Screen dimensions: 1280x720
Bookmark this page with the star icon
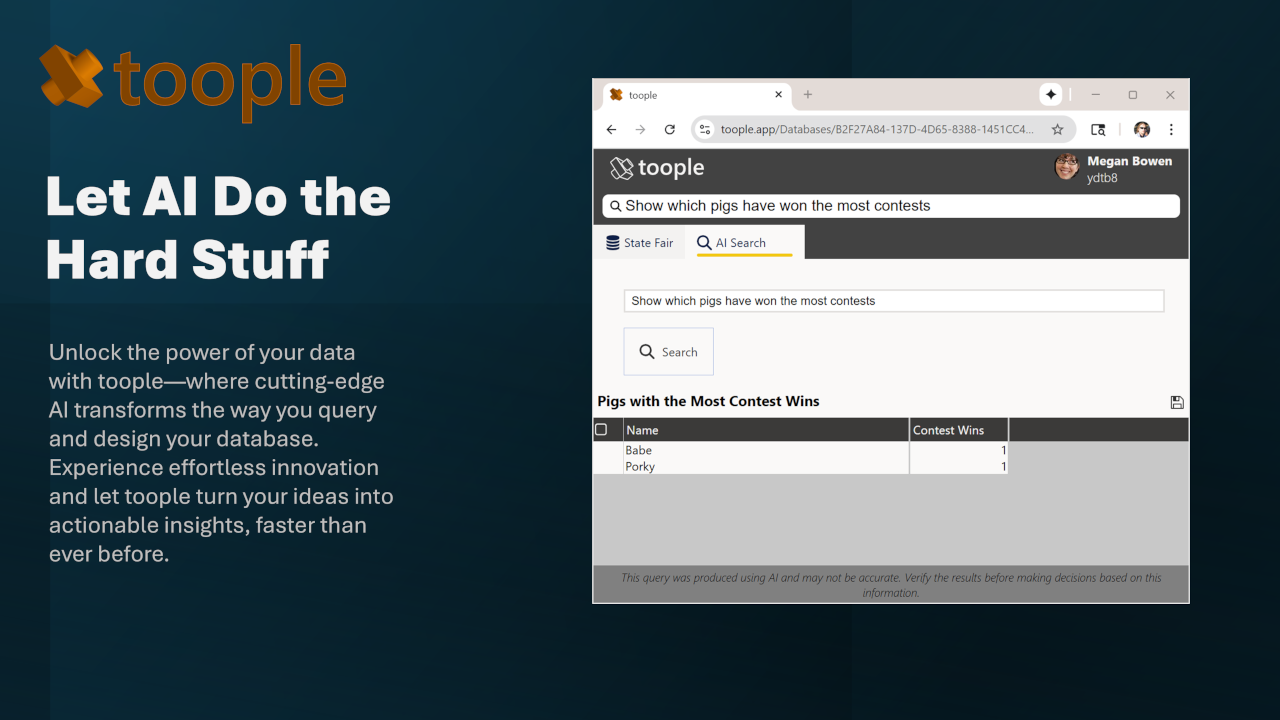tap(1057, 130)
